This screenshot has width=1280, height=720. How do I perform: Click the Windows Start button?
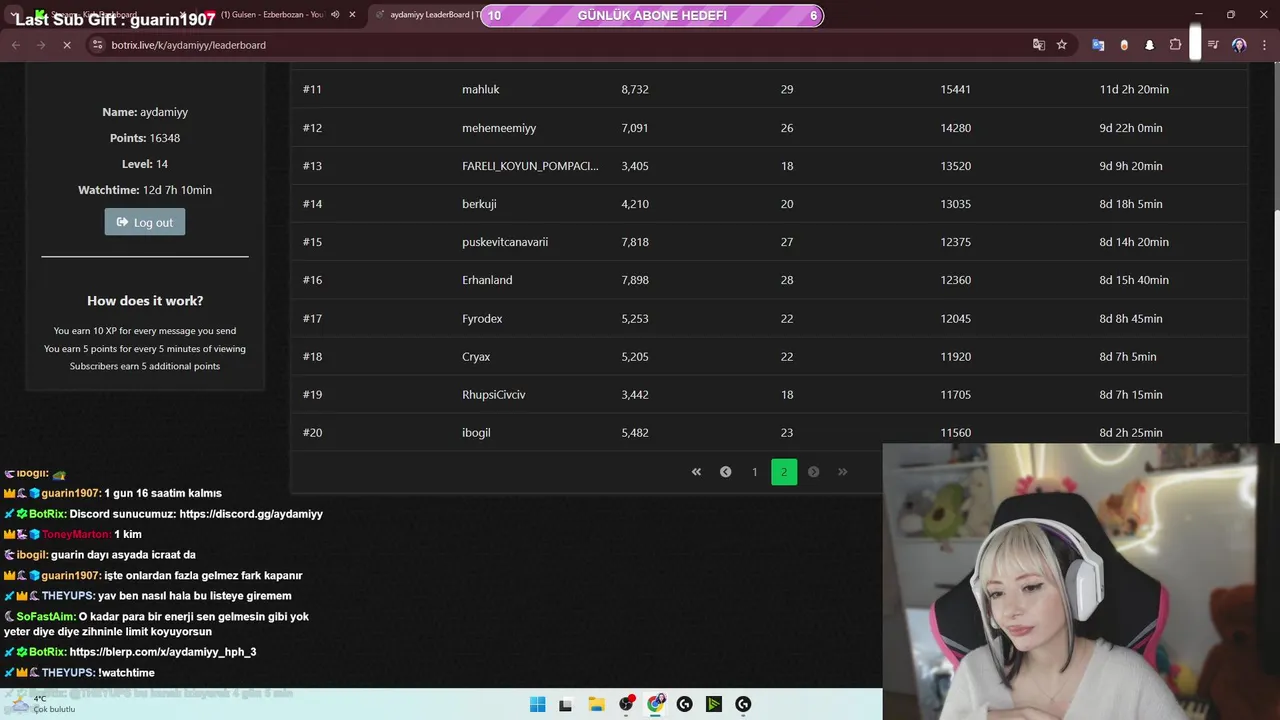(x=537, y=704)
